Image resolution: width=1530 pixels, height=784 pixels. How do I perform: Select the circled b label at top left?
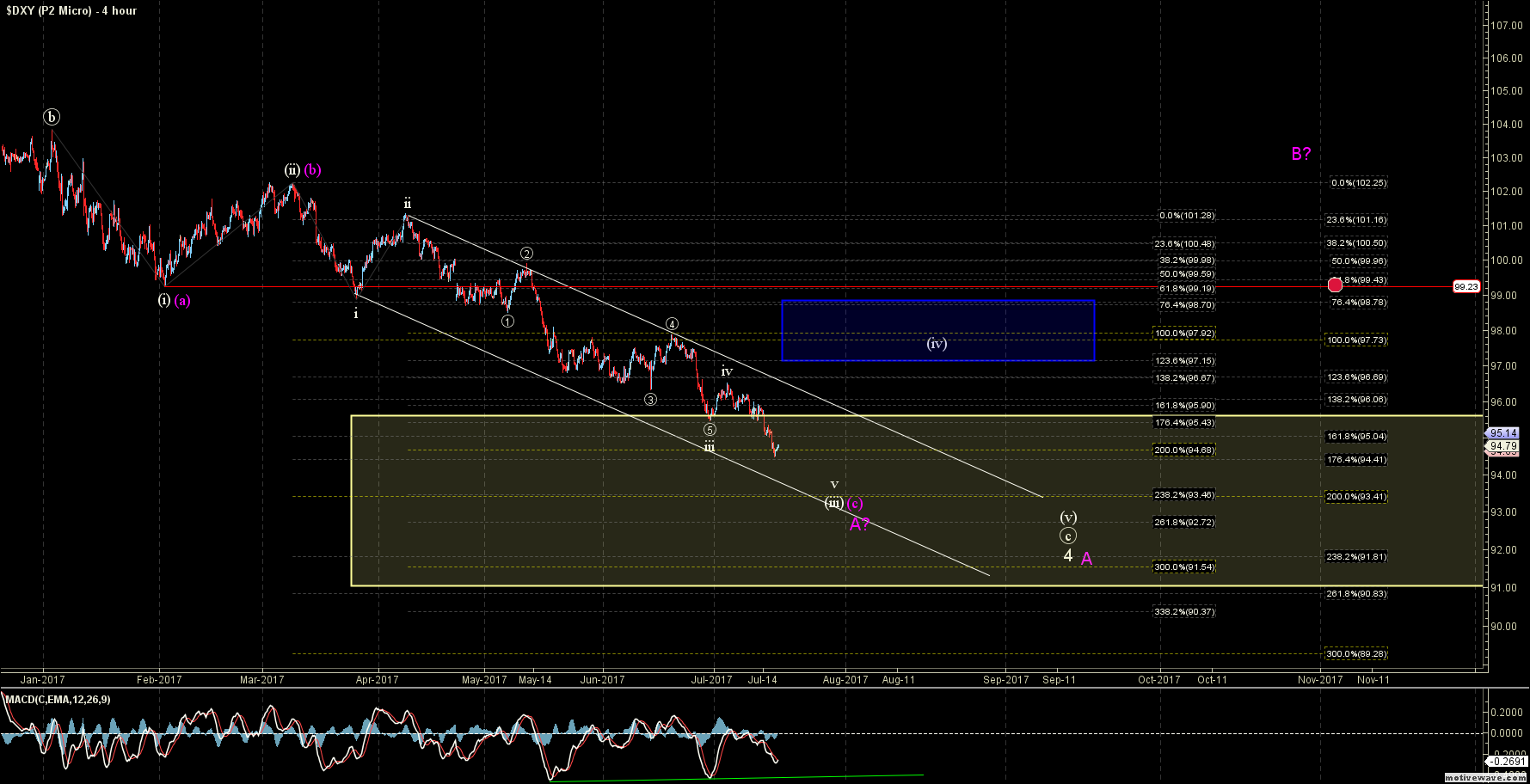(x=52, y=117)
